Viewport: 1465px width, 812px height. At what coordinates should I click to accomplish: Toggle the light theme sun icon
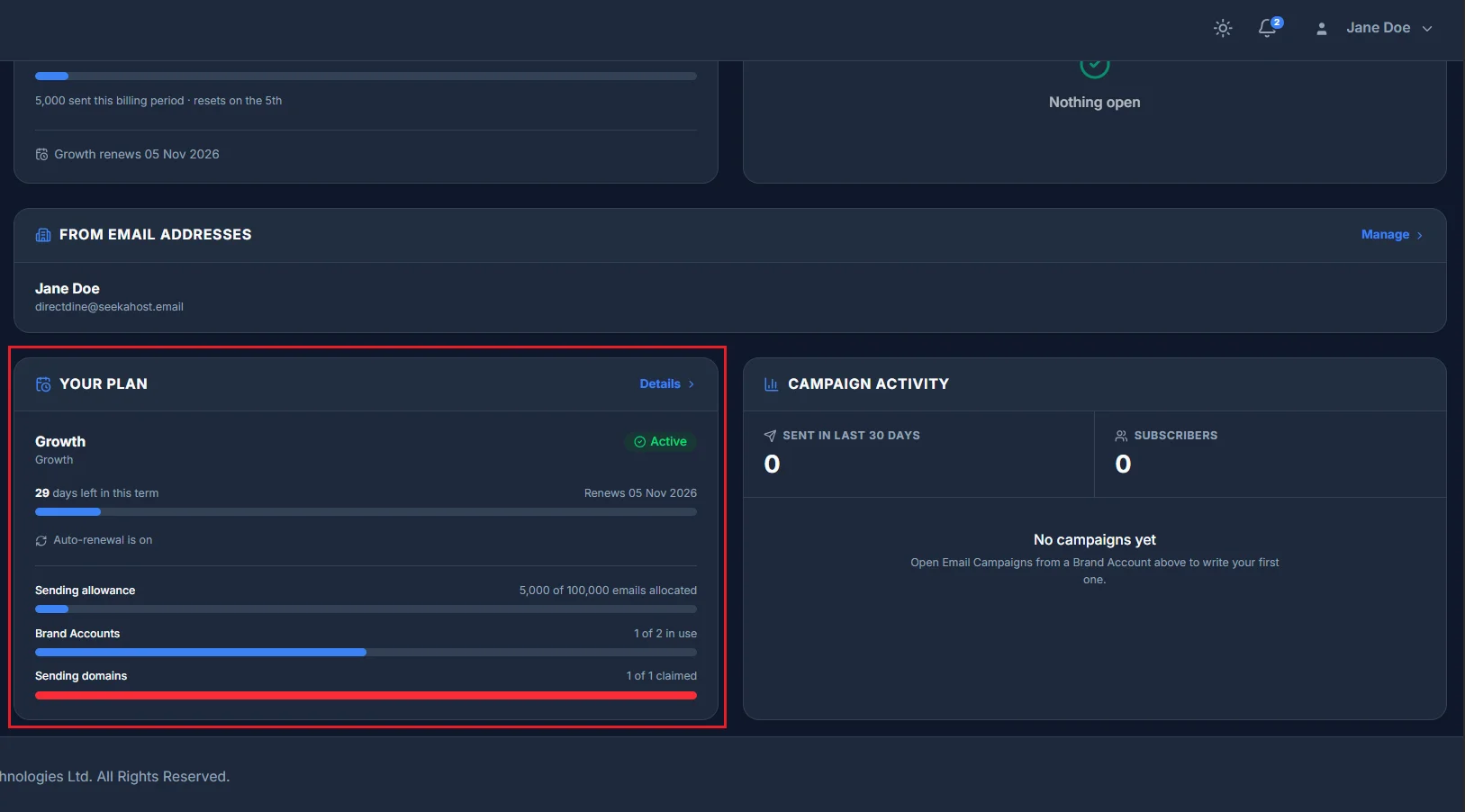(x=1223, y=28)
